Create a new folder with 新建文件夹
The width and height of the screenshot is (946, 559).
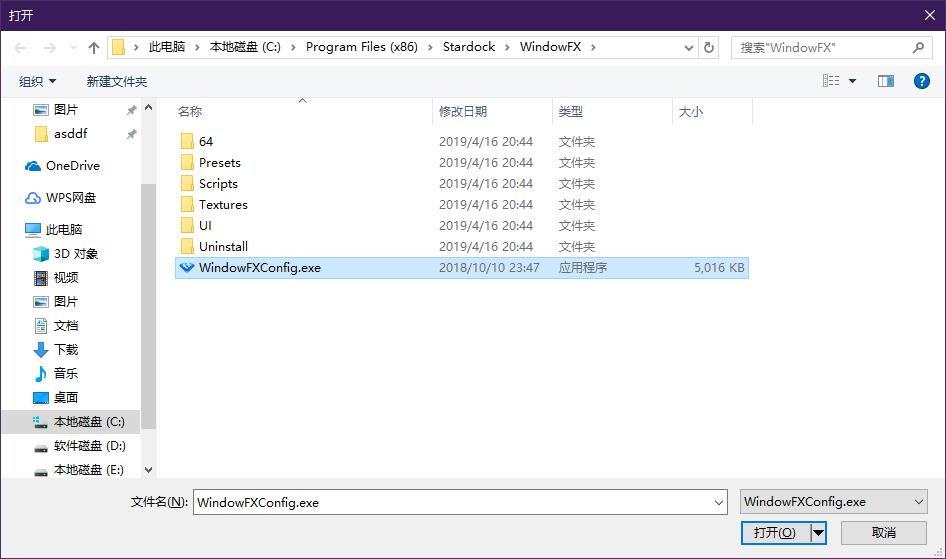[x=117, y=81]
